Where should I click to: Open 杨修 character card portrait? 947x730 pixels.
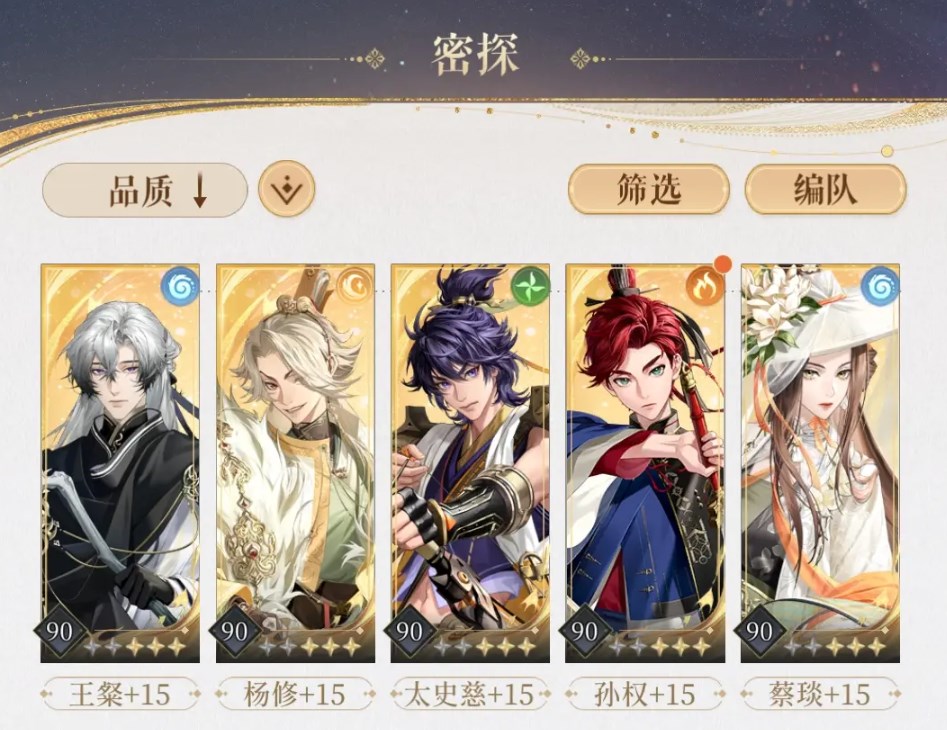tap(295, 463)
